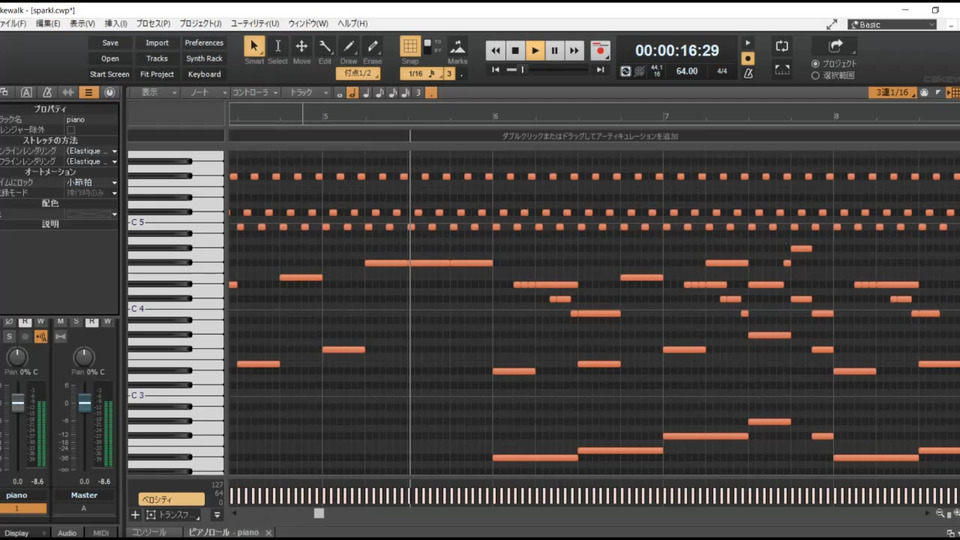This screenshot has height=540, width=960.
Task: Toggle the loop on/off icon
Action: coord(781,47)
